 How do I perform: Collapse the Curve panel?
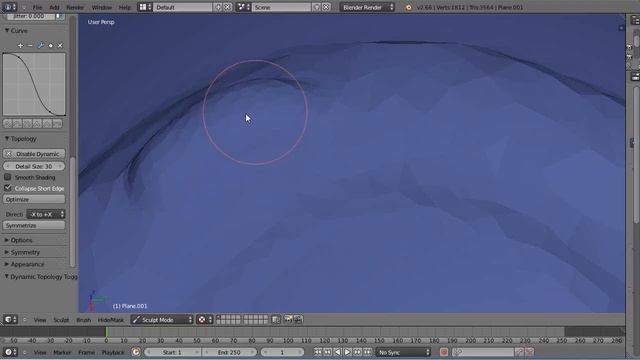click(7, 31)
